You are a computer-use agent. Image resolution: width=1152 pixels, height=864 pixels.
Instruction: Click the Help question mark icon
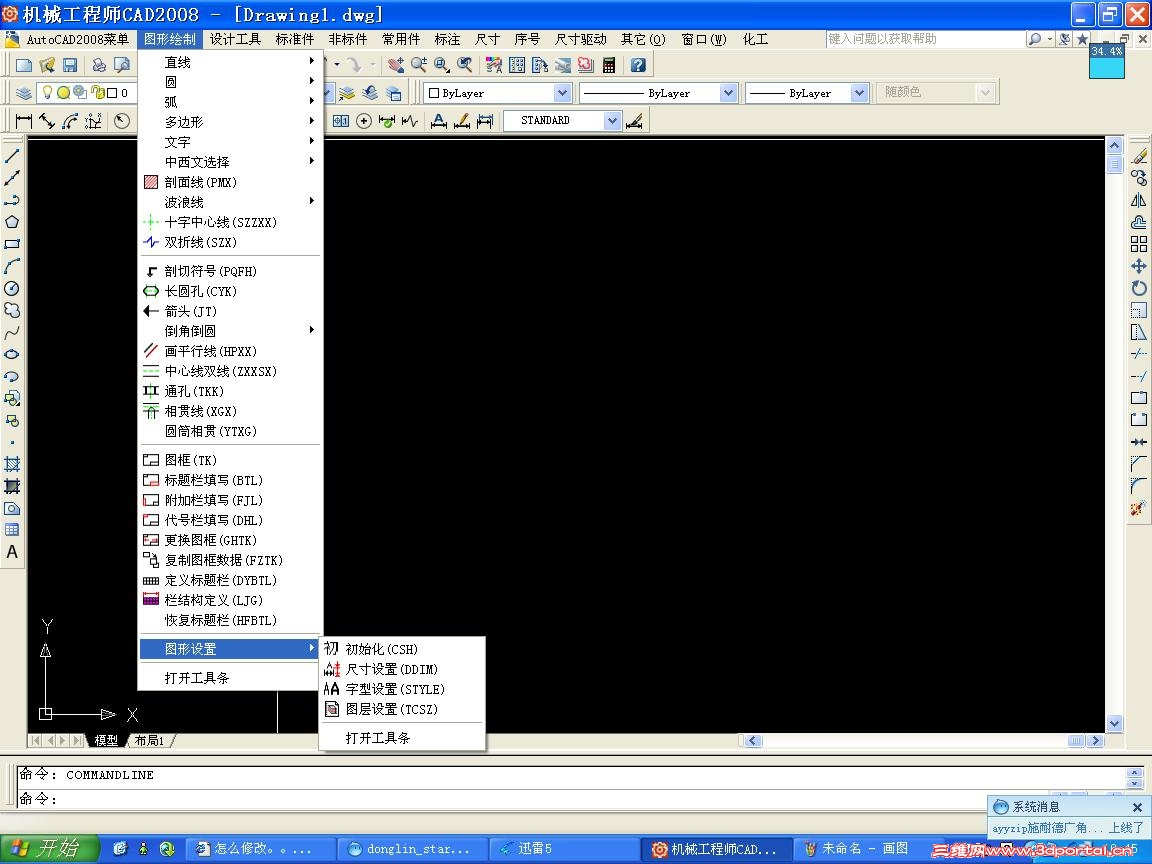[638, 65]
